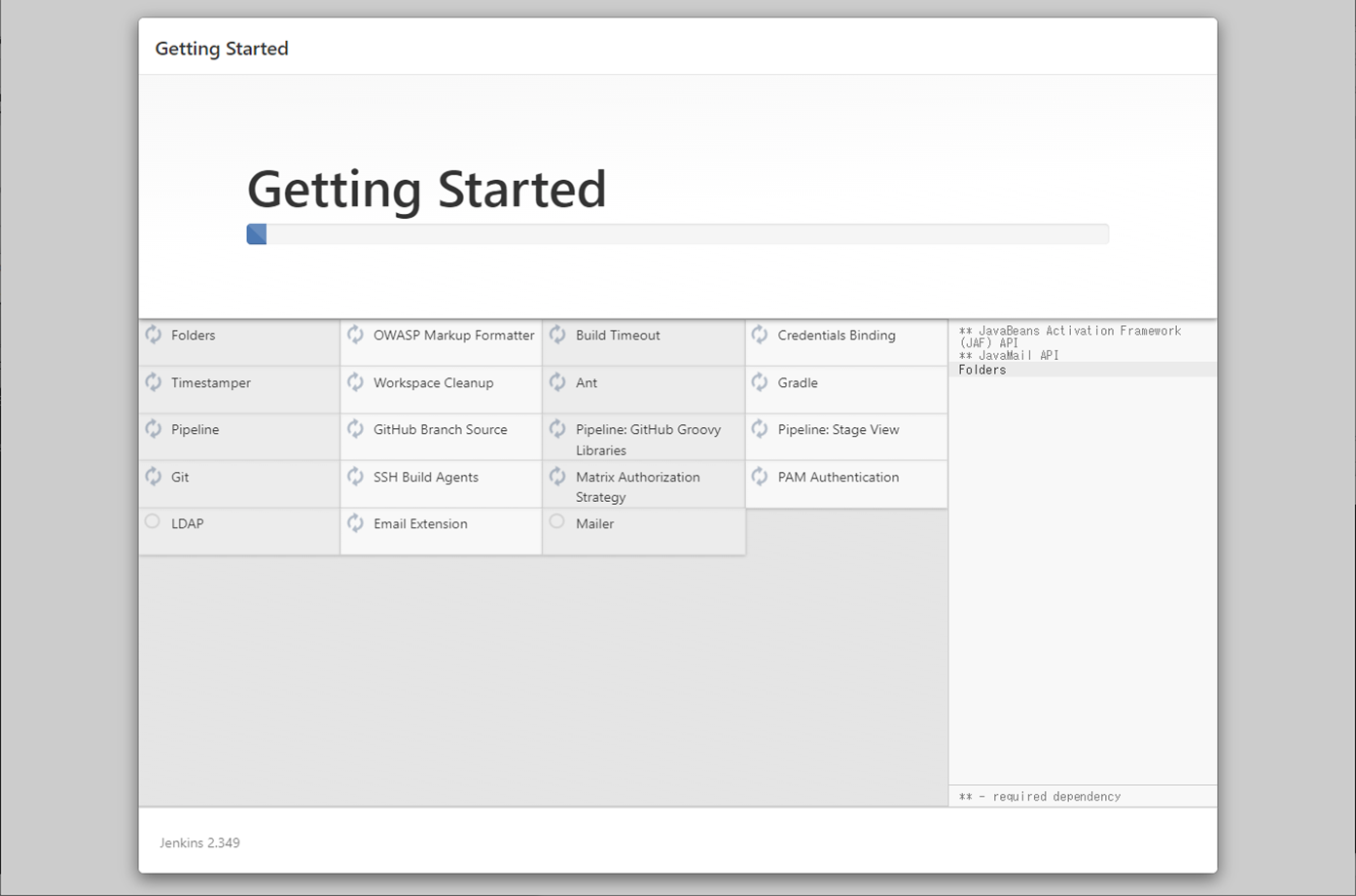
Task: Click the spinner icon beside Git
Action: click(x=154, y=477)
